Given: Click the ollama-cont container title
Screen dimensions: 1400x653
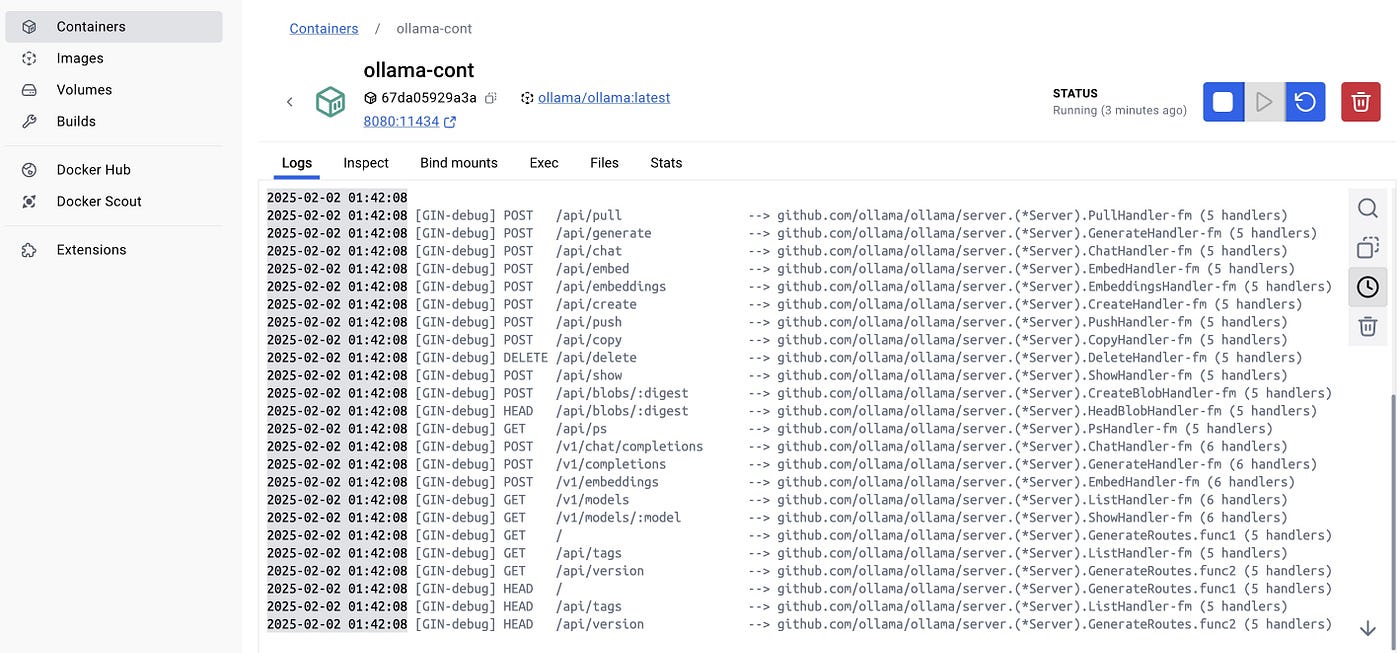Looking at the screenshot, I should [x=419, y=70].
